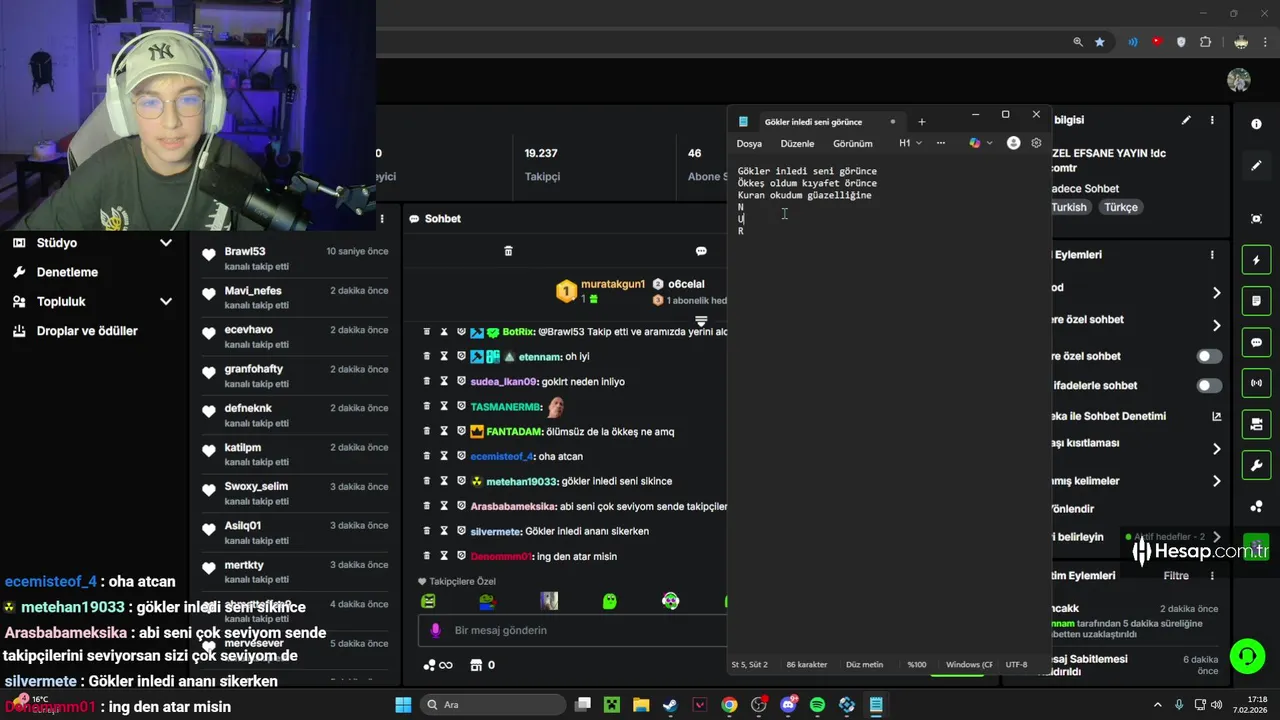This screenshot has height=720, width=1280.
Task: Click the info icon in the right rail
Action: tap(1256, 124)
